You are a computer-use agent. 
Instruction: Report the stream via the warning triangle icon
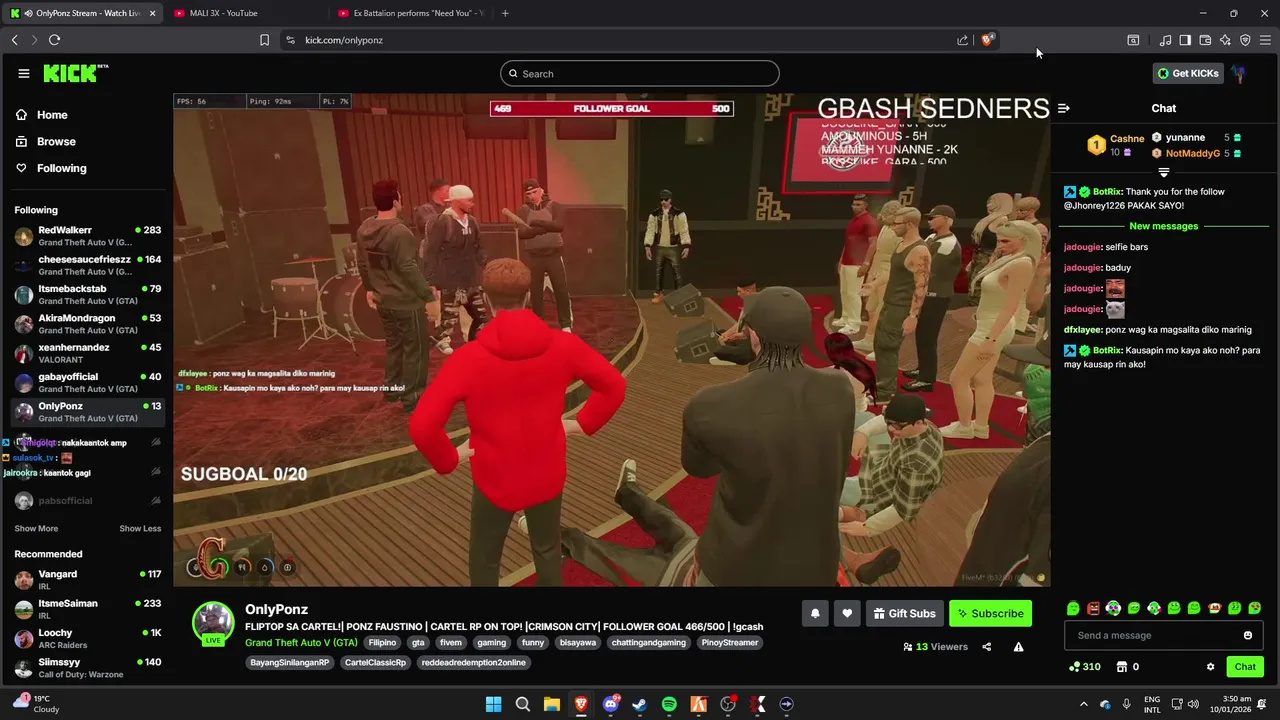pos(1018,647)
